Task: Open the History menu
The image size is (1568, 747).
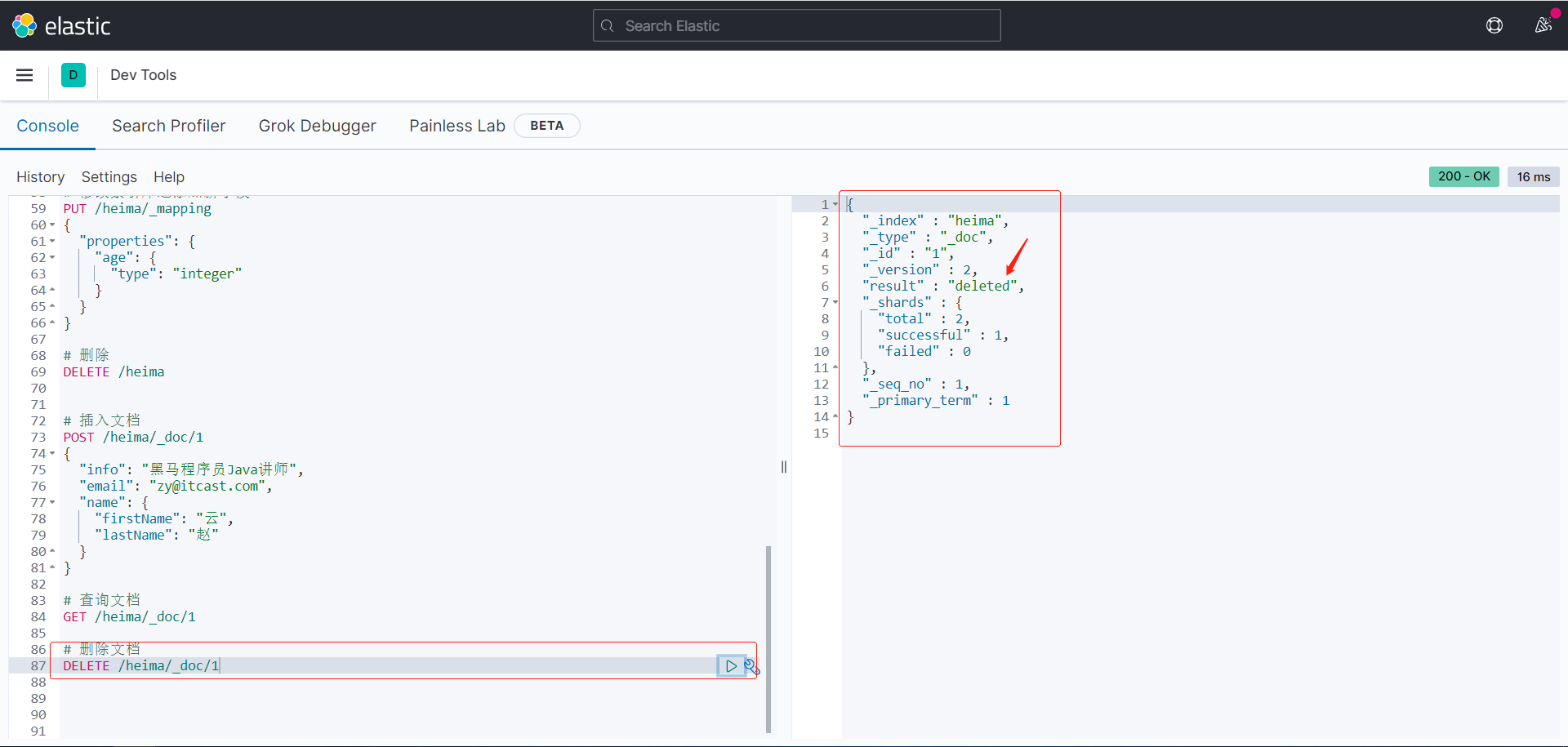Action: 40,177
